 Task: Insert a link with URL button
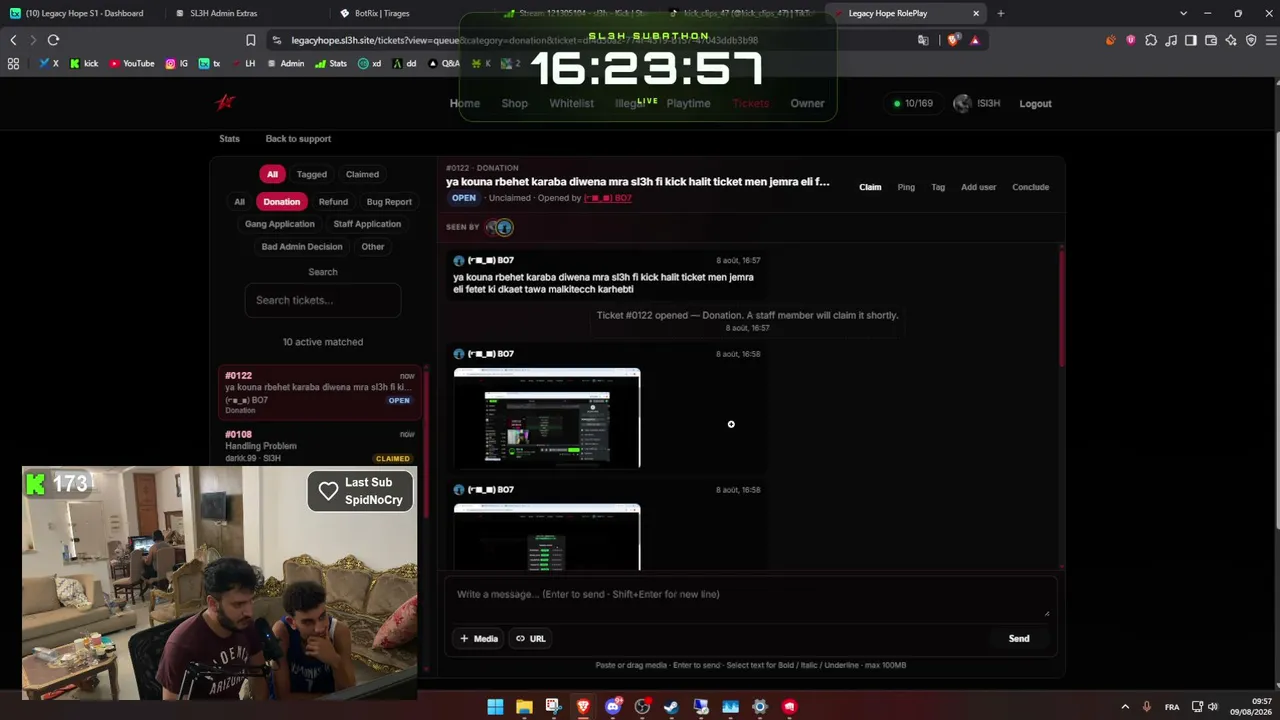pos(531,638)
